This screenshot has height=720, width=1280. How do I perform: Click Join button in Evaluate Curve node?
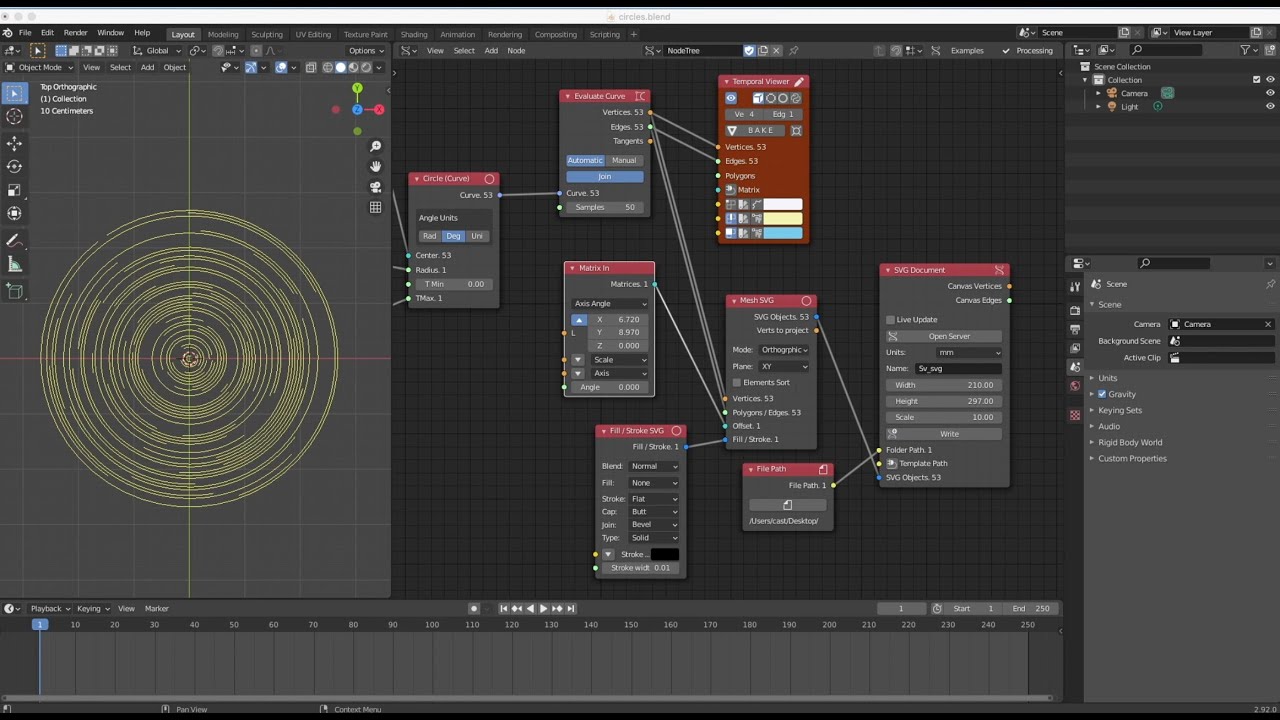605,176
